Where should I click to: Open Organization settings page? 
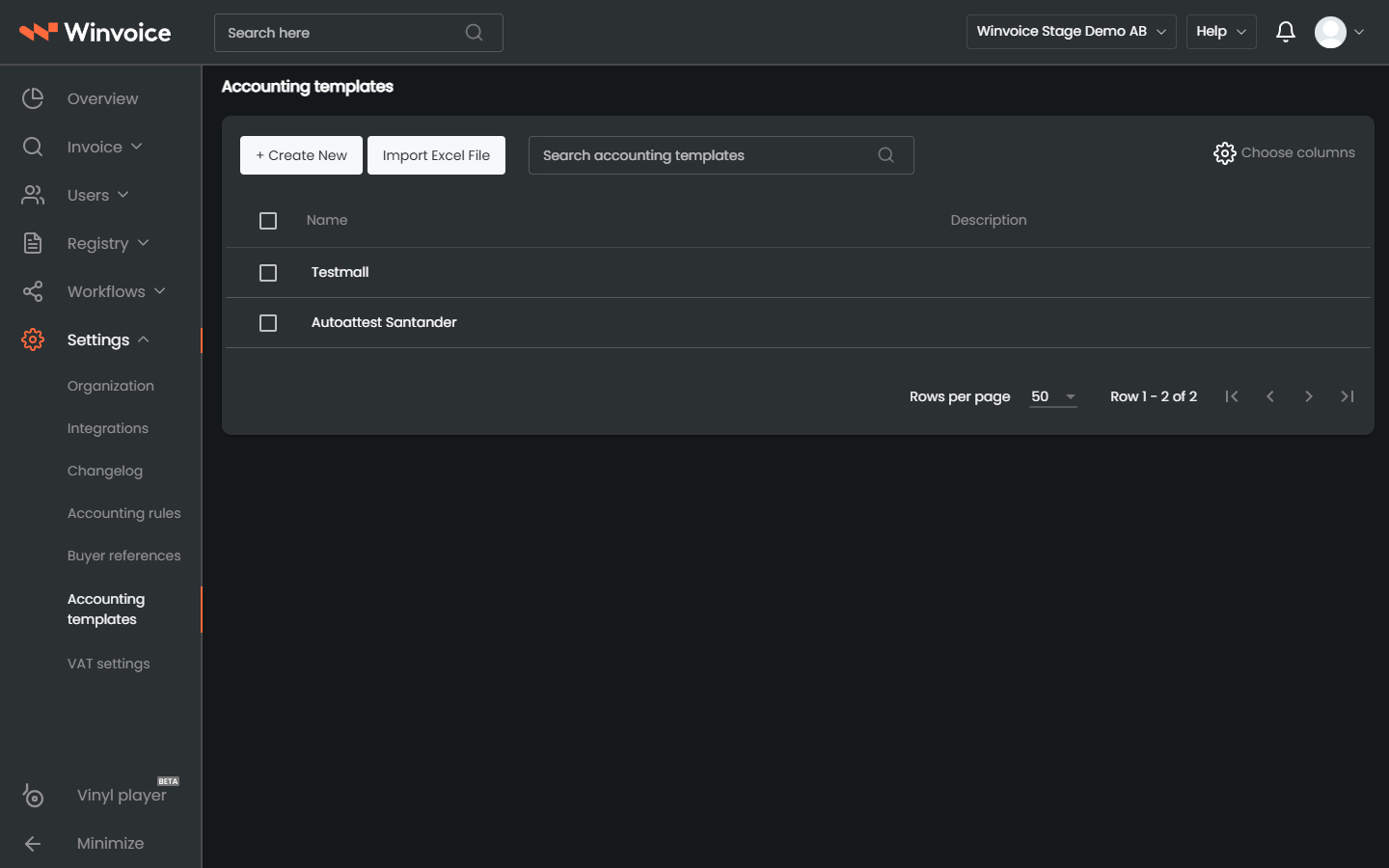tap(111, 386)
